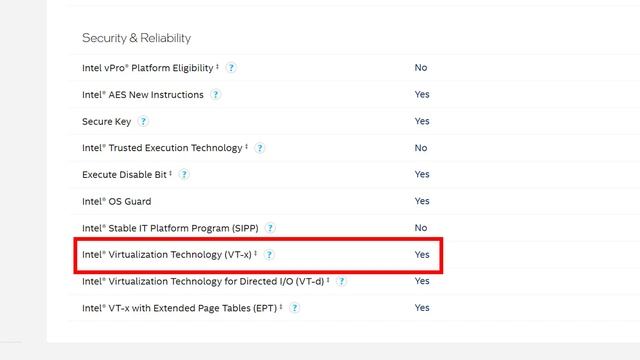Select VT-x with Extended Page Tables label

pyautogui.click(x=182, y=308)
